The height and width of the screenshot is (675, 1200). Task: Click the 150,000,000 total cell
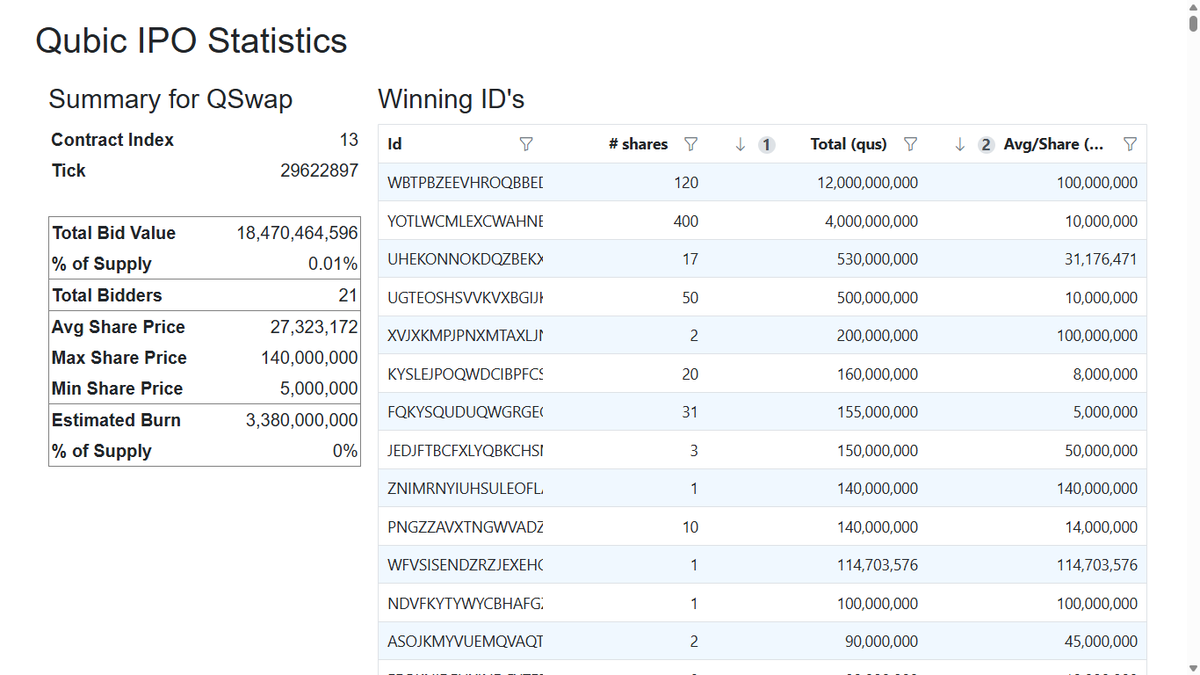pyautogui.click(x=818, y=451)
